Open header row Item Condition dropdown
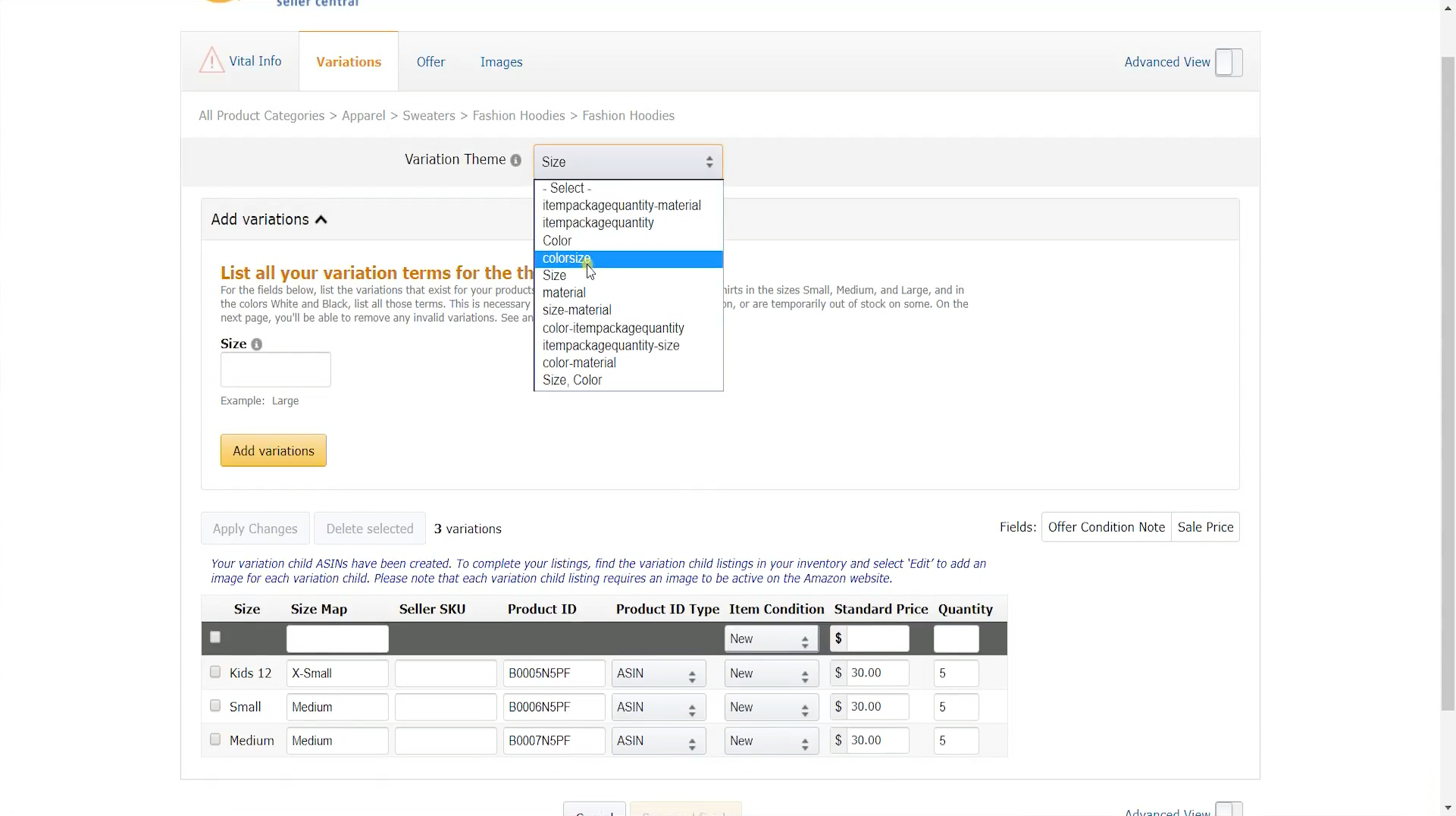Screen dimensions: 1456x816 click(x=771, y=639)
